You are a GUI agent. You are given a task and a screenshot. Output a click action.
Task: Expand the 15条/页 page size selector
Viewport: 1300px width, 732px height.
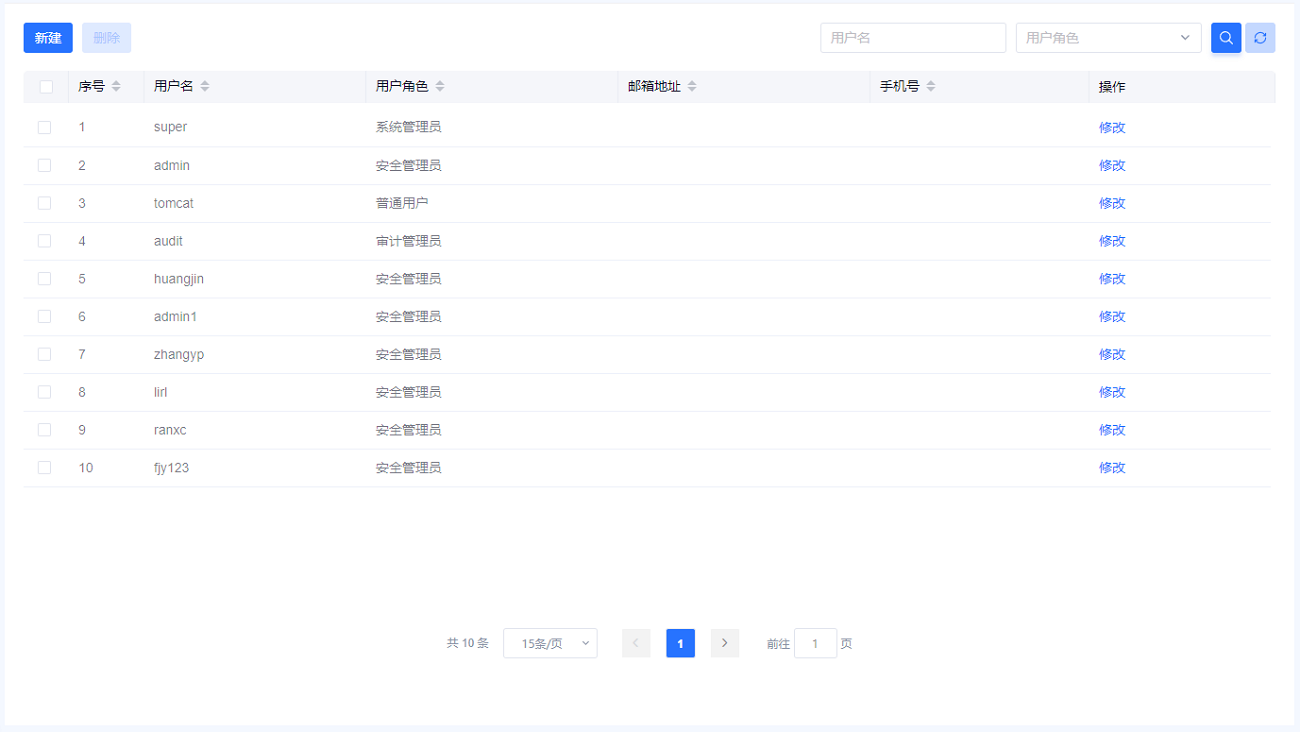(x=550, y=643)
